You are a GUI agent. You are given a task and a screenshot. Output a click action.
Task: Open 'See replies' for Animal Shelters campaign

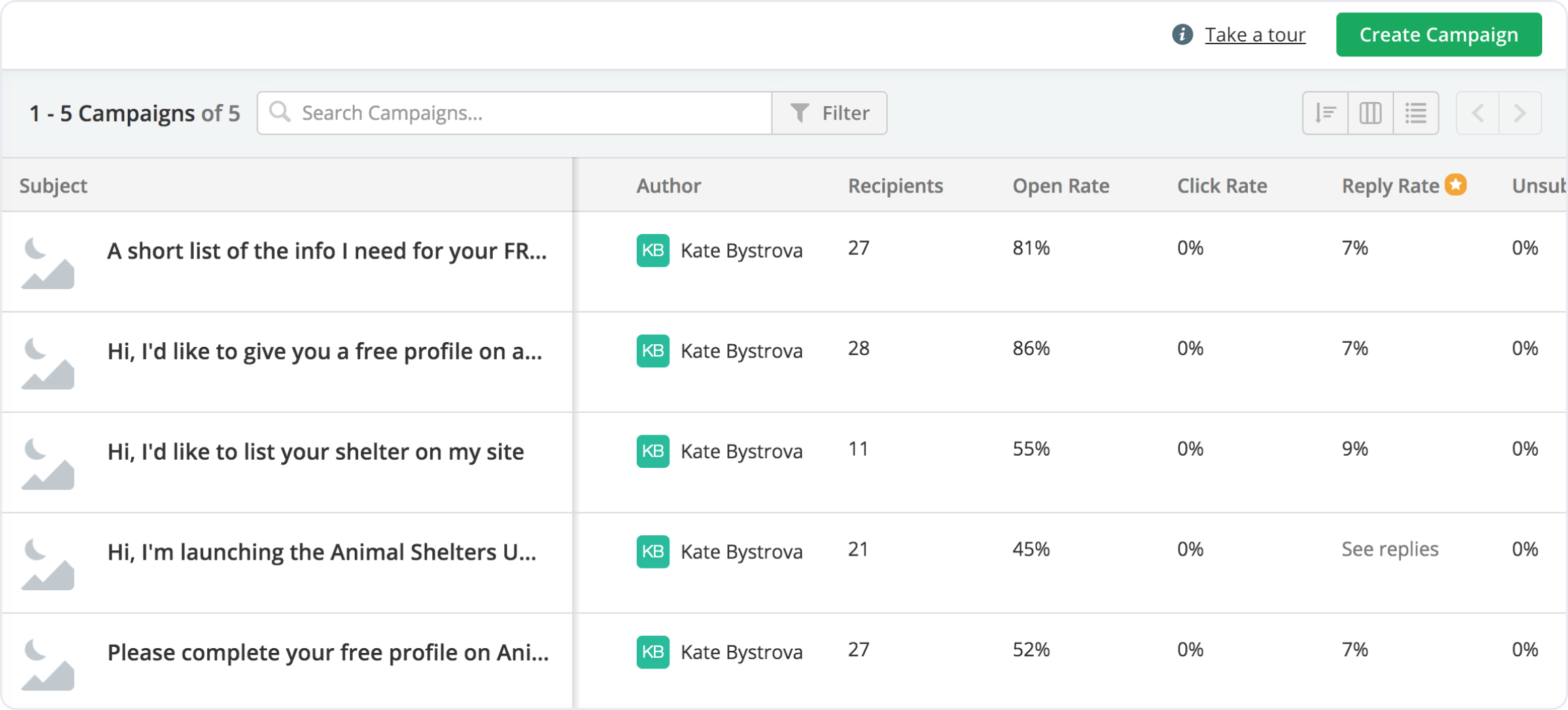[1389, 549]
